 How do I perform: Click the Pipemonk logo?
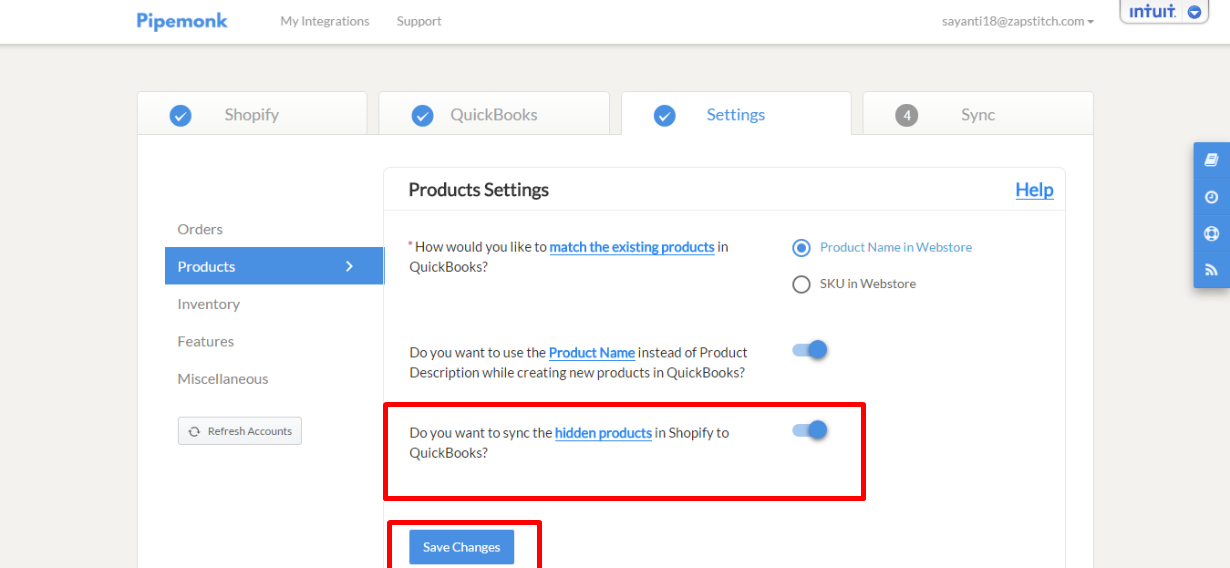pyautogui.click(x=182, y=21)
